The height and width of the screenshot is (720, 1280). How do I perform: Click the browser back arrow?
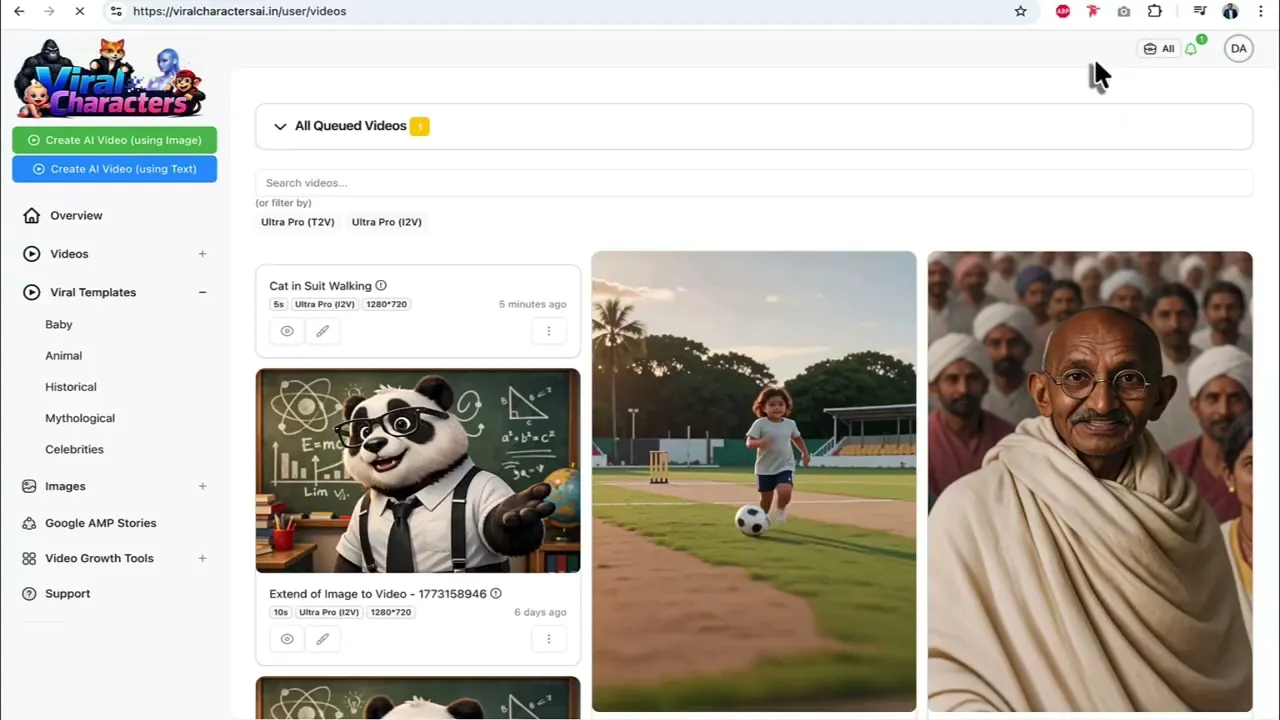click(19, 11)
